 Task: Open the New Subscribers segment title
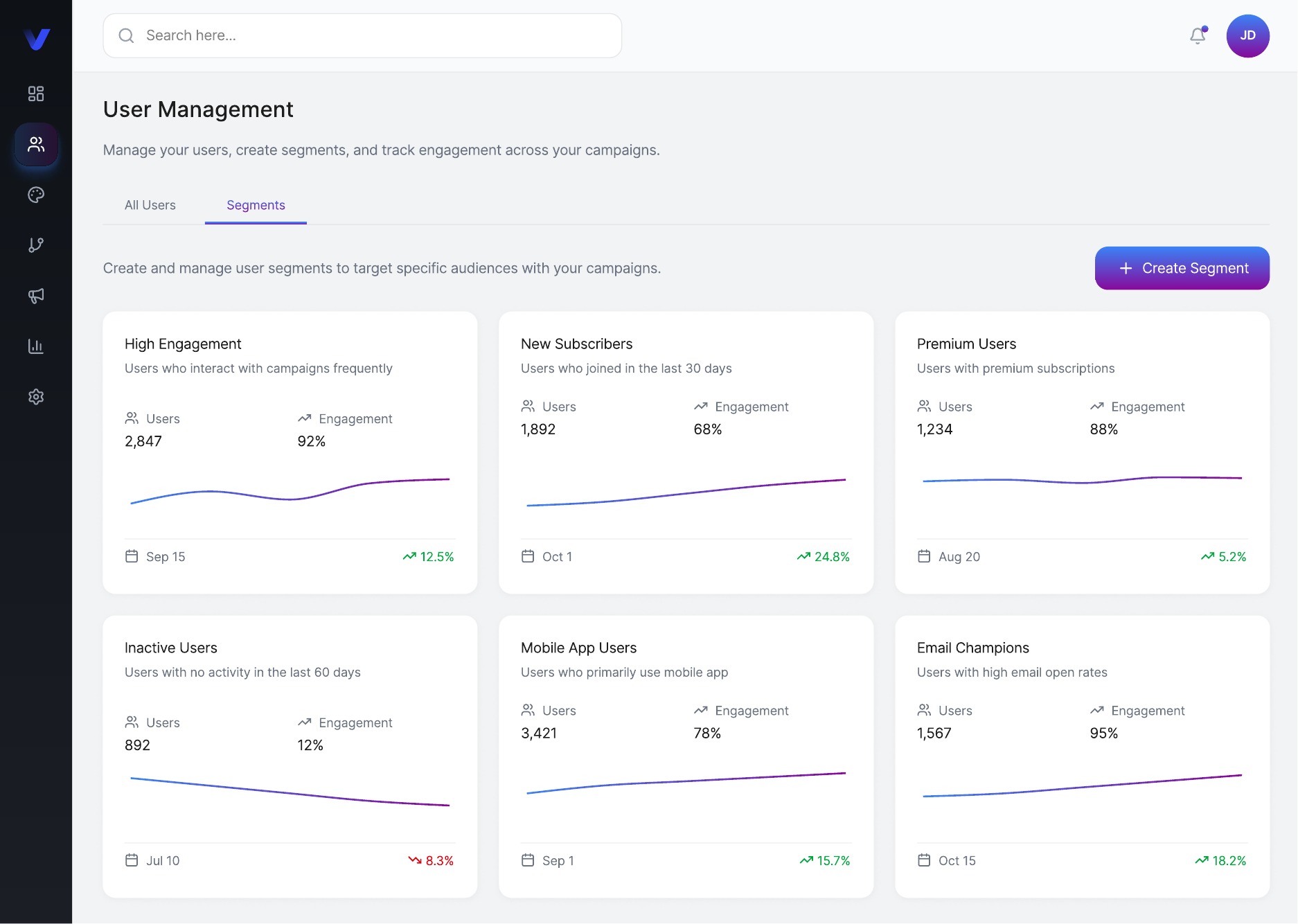coord(576,344)
